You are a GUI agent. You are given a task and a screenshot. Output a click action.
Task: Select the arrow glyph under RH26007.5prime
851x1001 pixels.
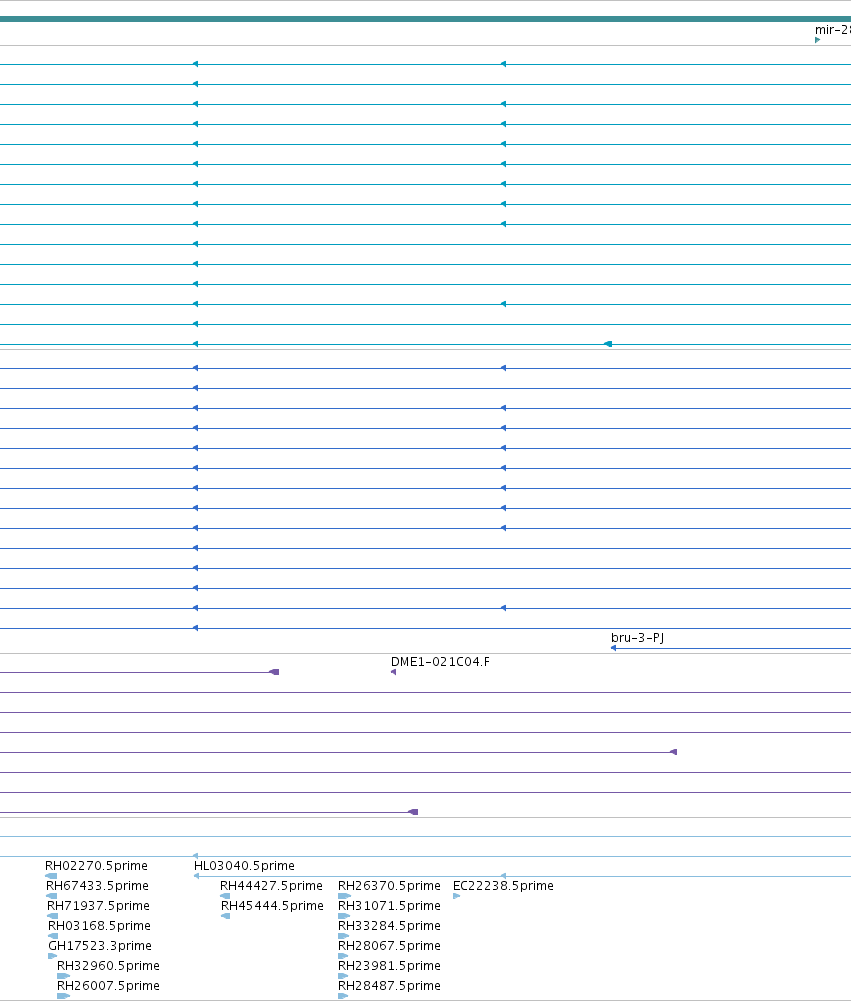[x=63, y=996]
